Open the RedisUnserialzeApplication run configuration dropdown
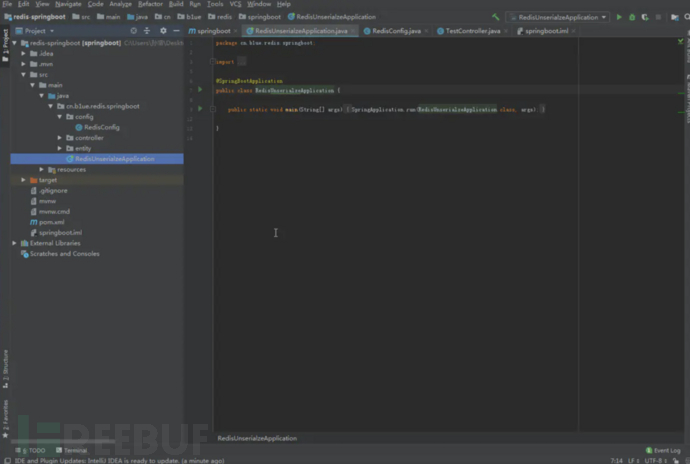This screenshot has height=464, width=690. click(x=558, y=17)
